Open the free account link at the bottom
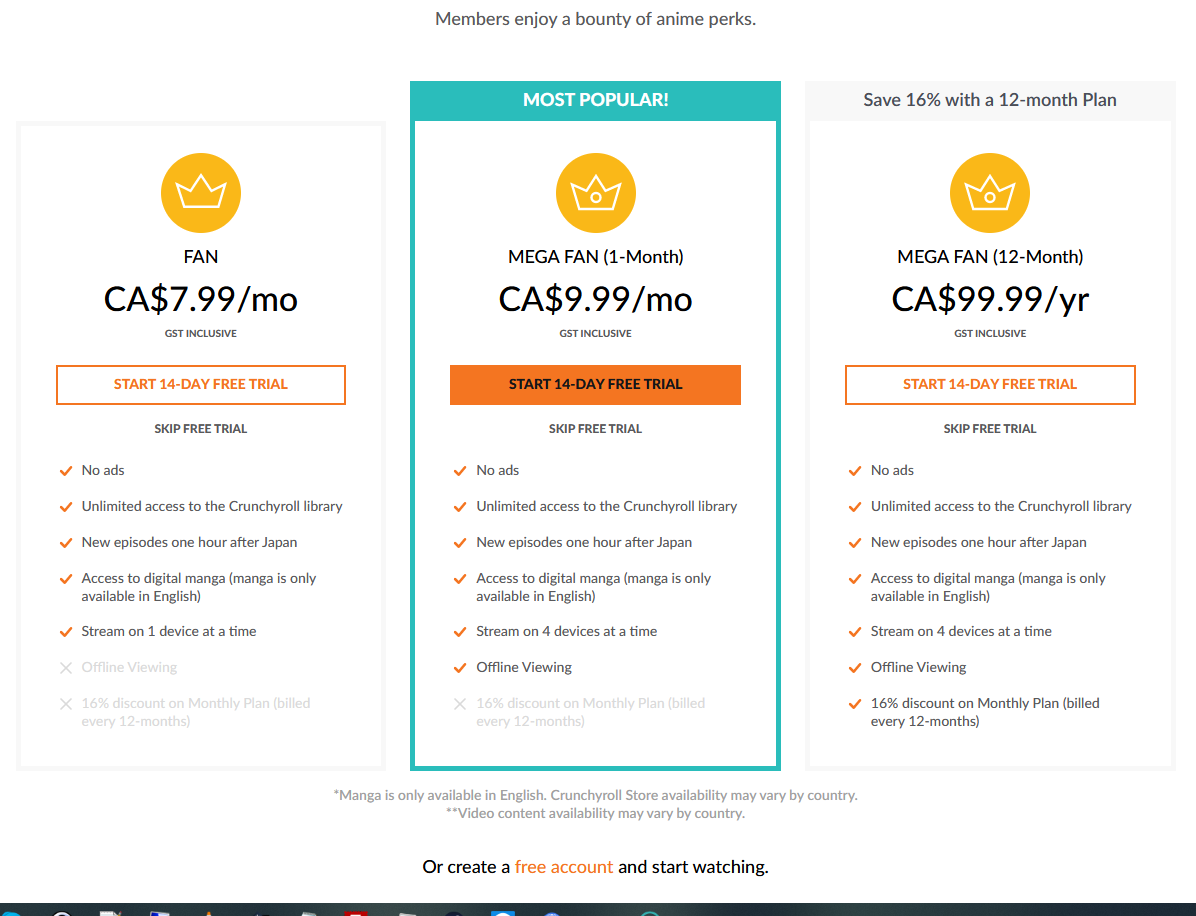1196x916 pixels. 564,866
